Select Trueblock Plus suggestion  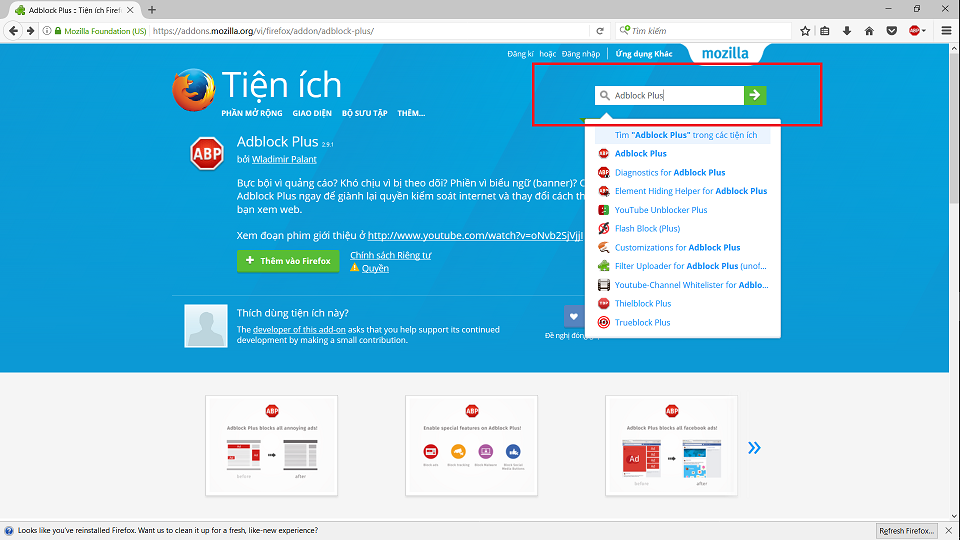pos(683,322)
